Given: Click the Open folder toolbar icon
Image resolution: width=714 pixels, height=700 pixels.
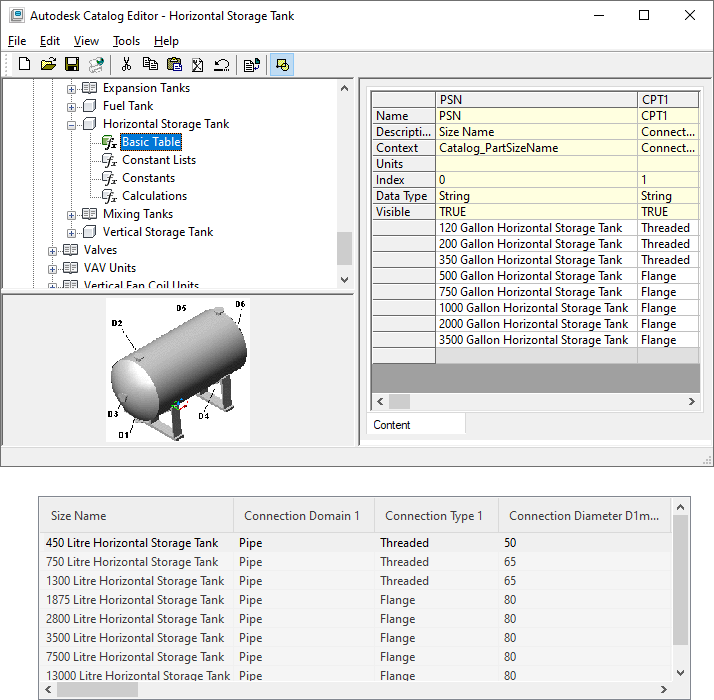Looking at the screenshot, I should coord(48,65).
